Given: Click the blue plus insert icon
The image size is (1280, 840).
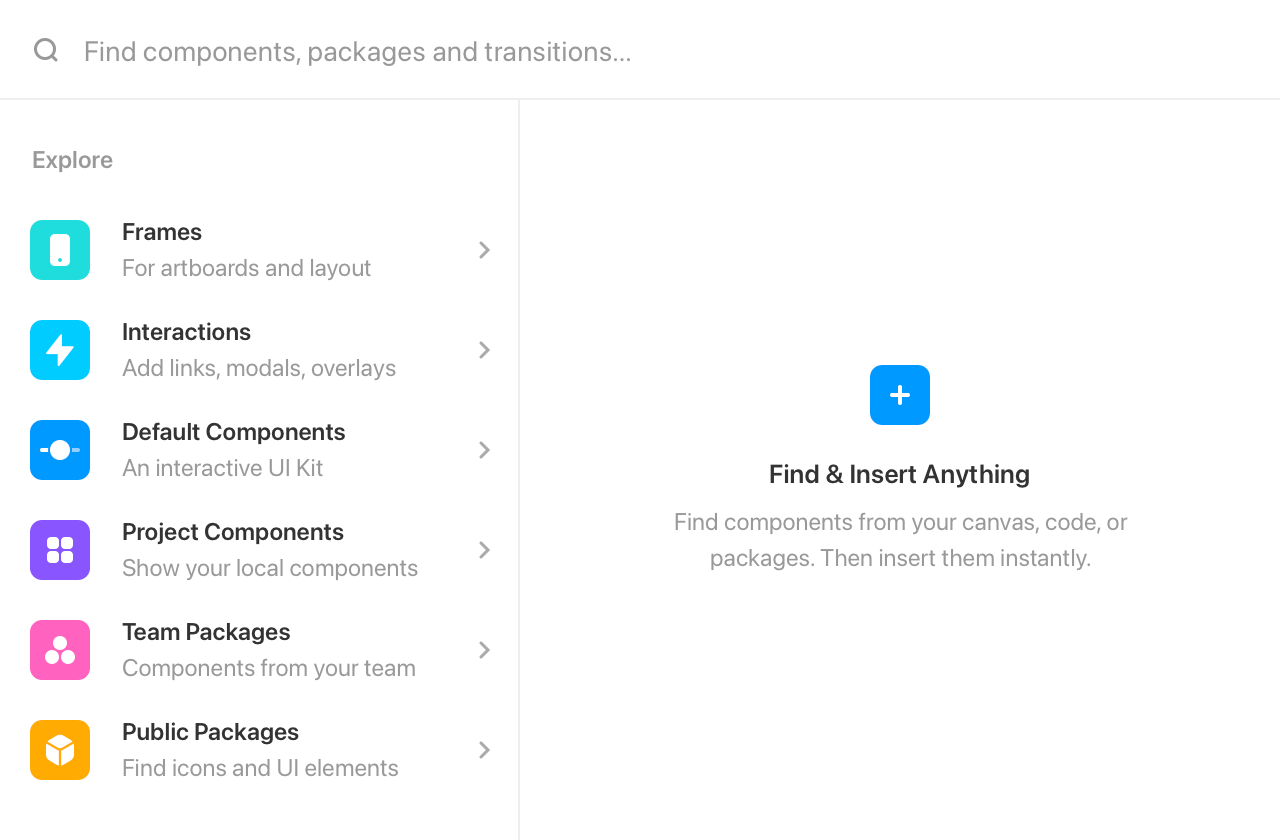Looking at the screenshot, I should pos(900,395).
